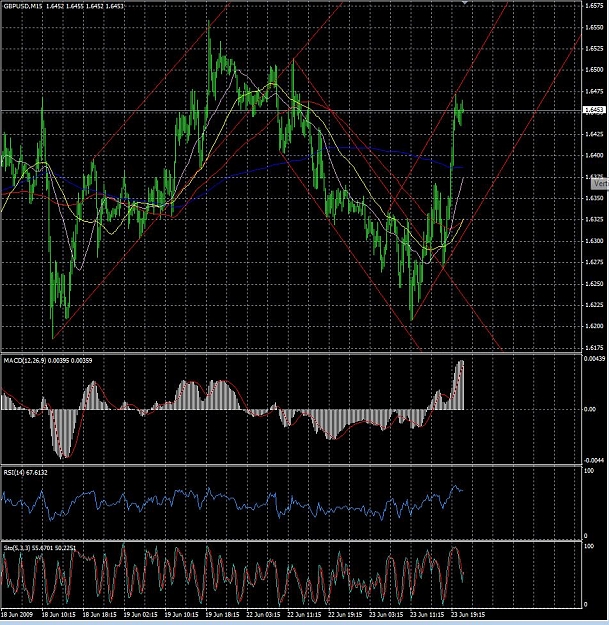Screen dimensions: 609x625
Task: Click the 22 Jun 19:15 time label
Action: (x=346, y=615)
